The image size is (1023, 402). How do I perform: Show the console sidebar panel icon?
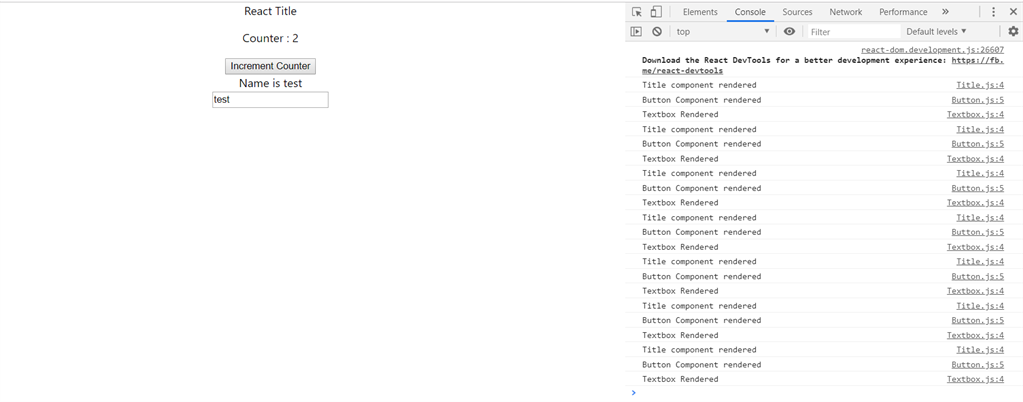[x=636, y=31]
